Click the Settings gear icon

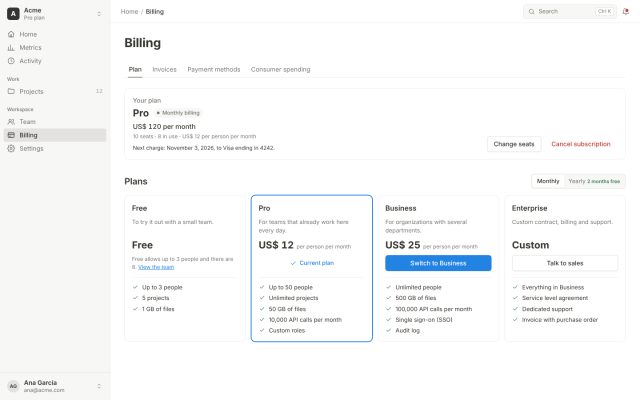[x=11, y=149]
